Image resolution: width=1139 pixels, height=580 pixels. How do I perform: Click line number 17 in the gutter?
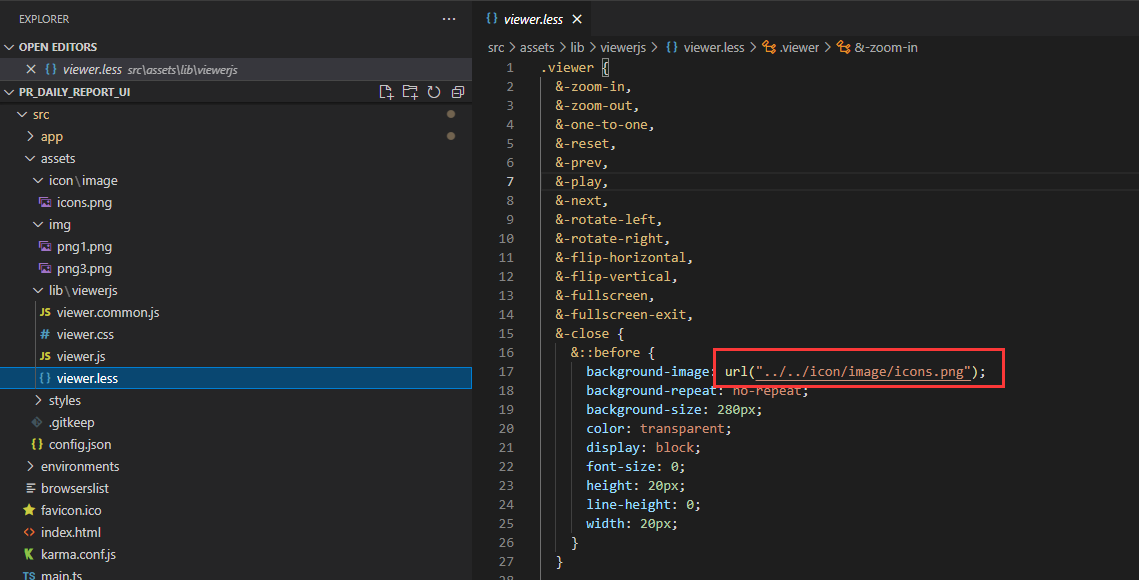click(x=506, y=371)
